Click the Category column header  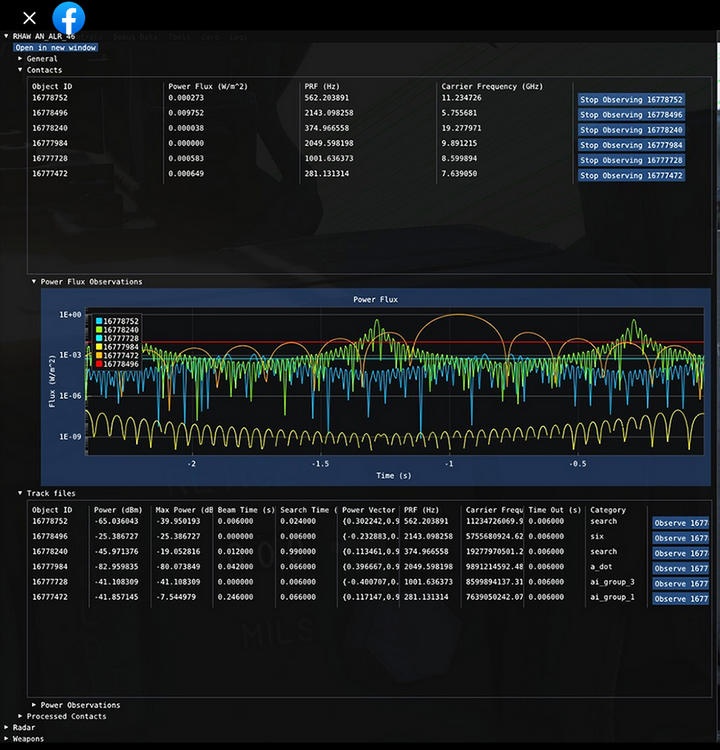608,510
